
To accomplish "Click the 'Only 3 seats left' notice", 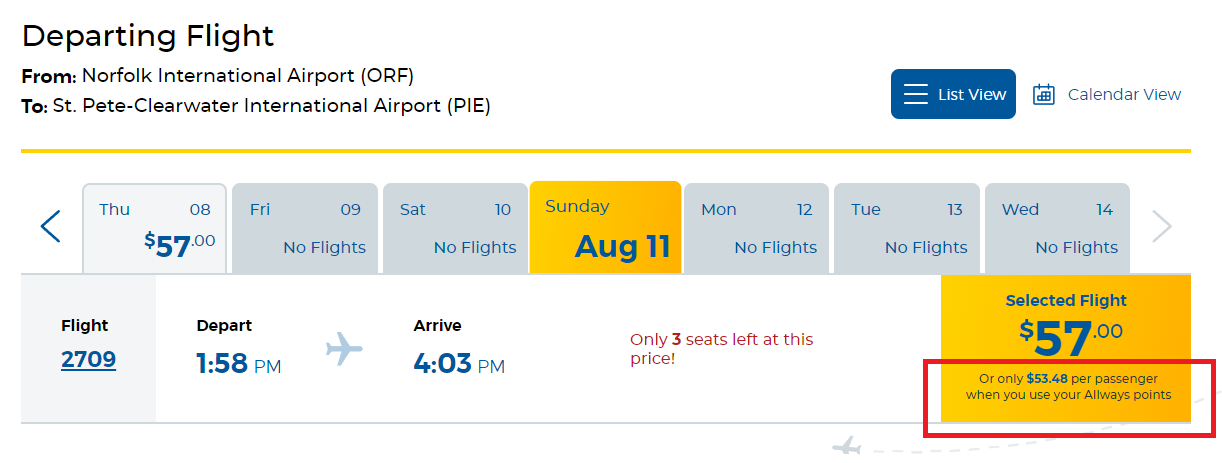I will [721, 349].
